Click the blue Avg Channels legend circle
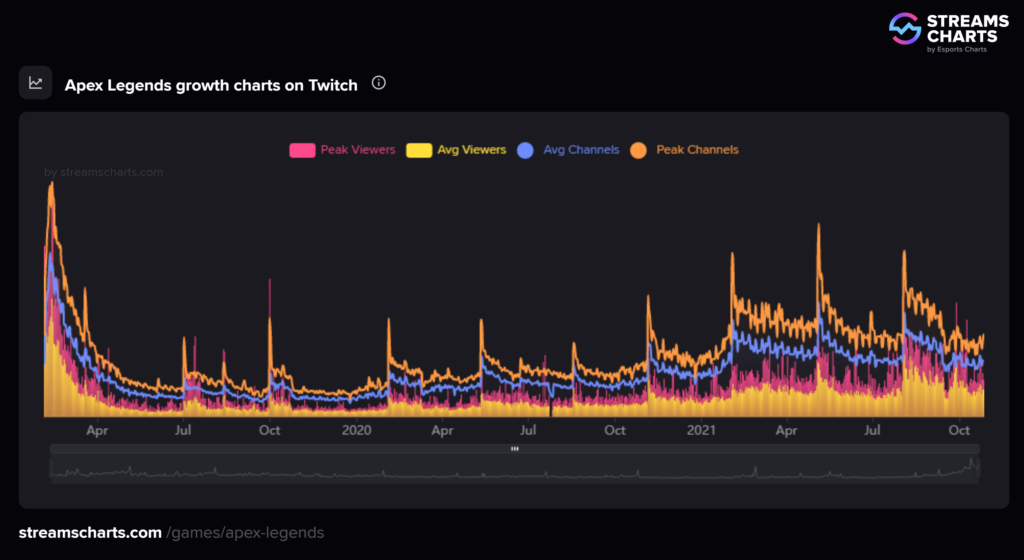 [527, 150]
